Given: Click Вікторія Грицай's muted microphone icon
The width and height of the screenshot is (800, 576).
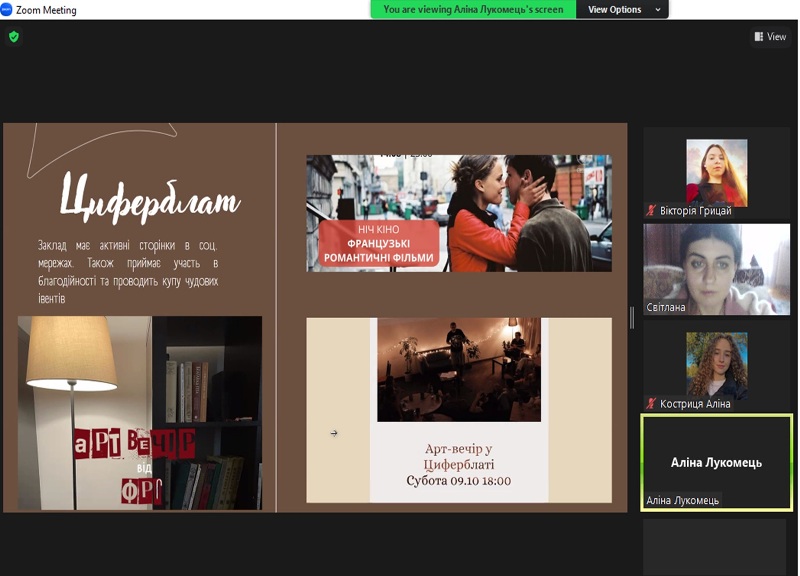Looking at the screenshot, I should pyautogui.click(x=651, y=211).
